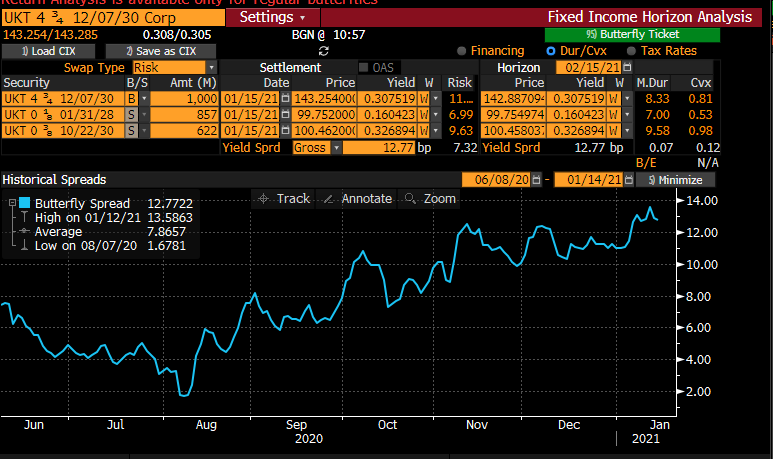The image size is (773, 459).
Task: Click the Fixed Income Horizon Analysis title
Action: pyautogui.click(x=650, y=17)
